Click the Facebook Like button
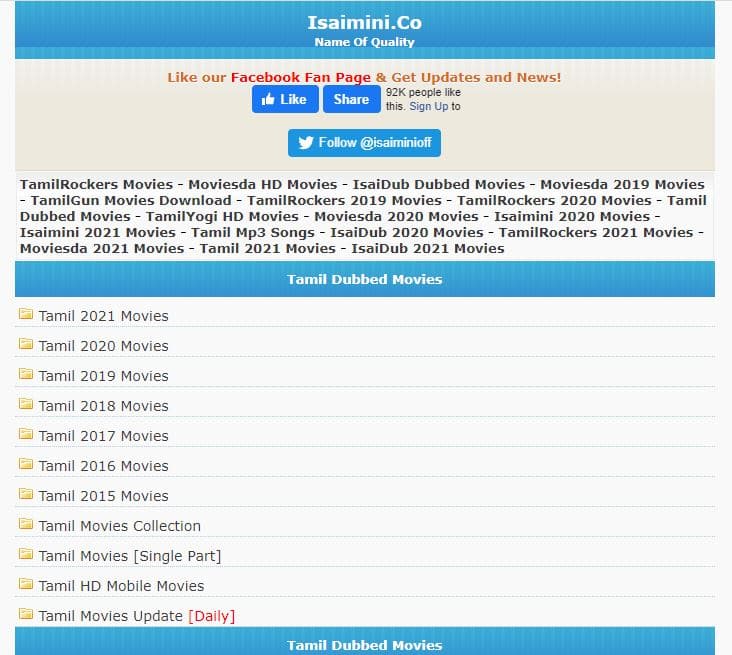Screen dimensions: 732x655 click(285, 99)
